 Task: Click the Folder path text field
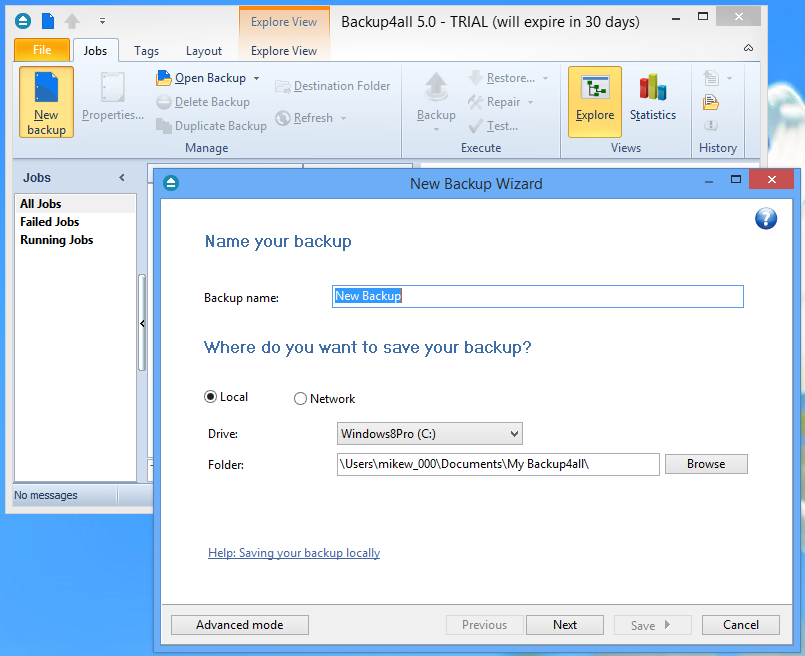click(498, 464)
